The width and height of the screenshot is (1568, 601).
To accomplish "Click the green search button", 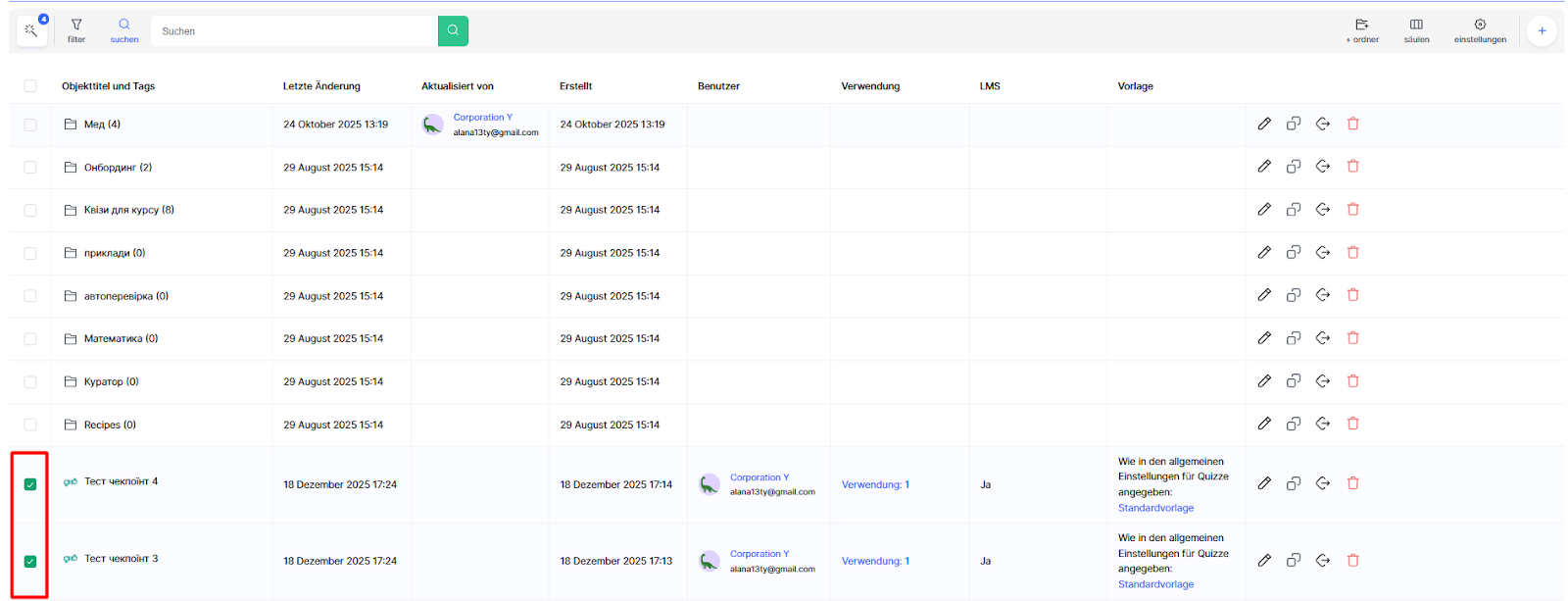I will click(453, 30).
